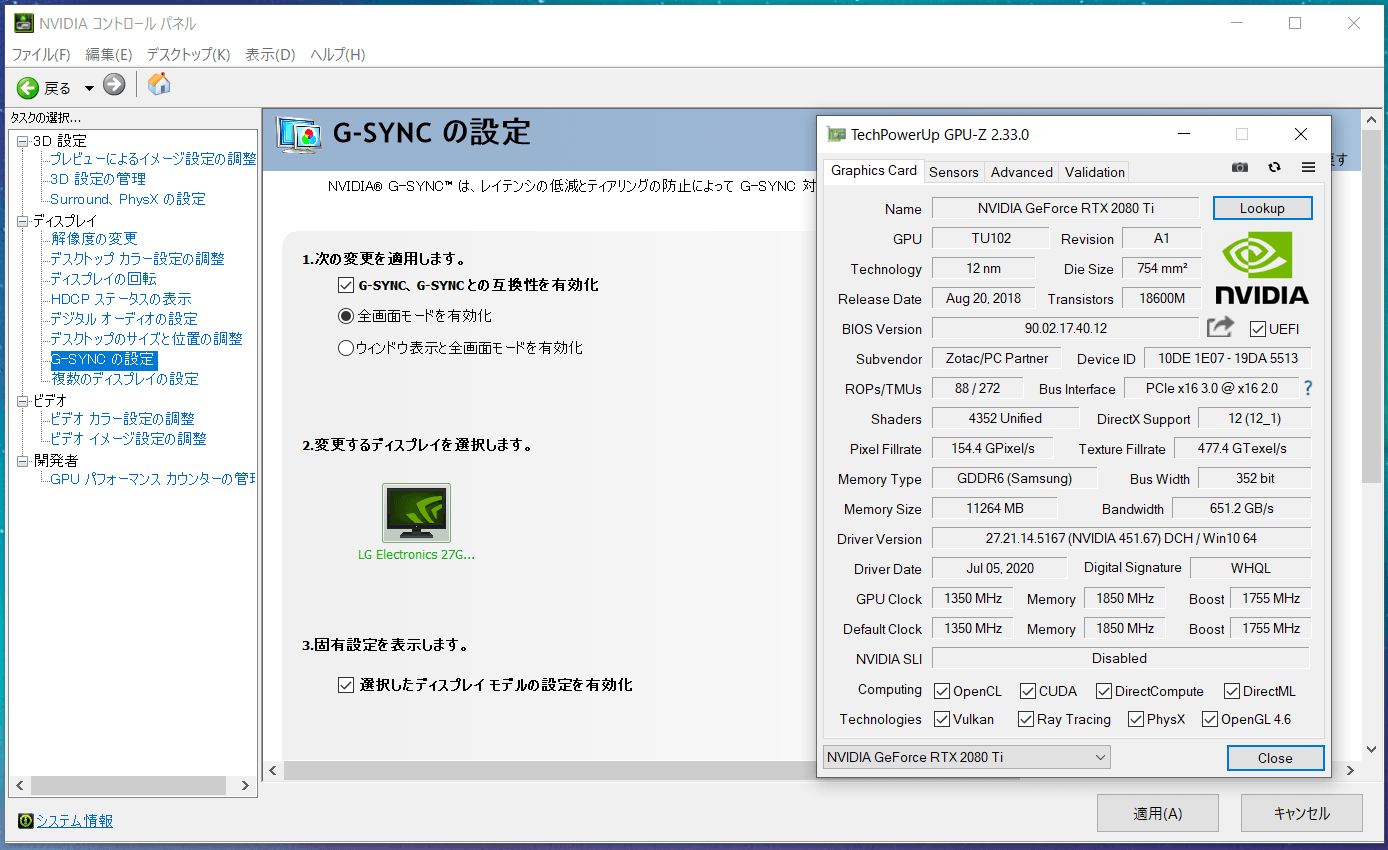Open 解像度の変更 in the tree
1388x850 pixels.
coord(94,239)
